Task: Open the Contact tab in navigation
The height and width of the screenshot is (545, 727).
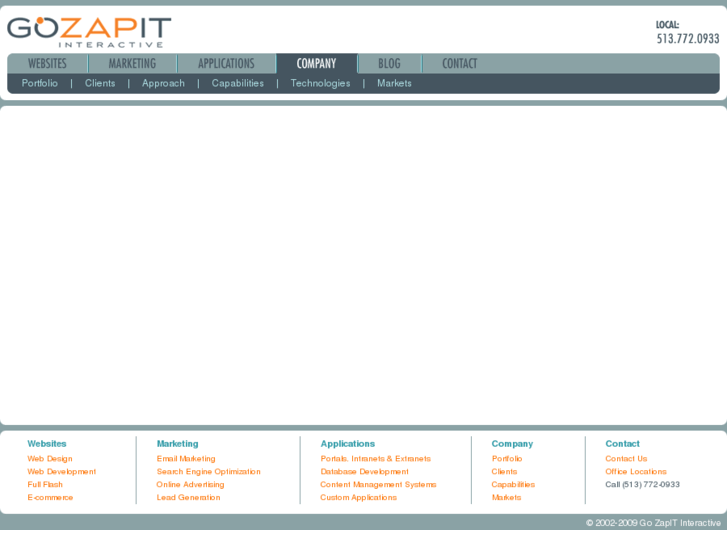Action: point(459,64)
